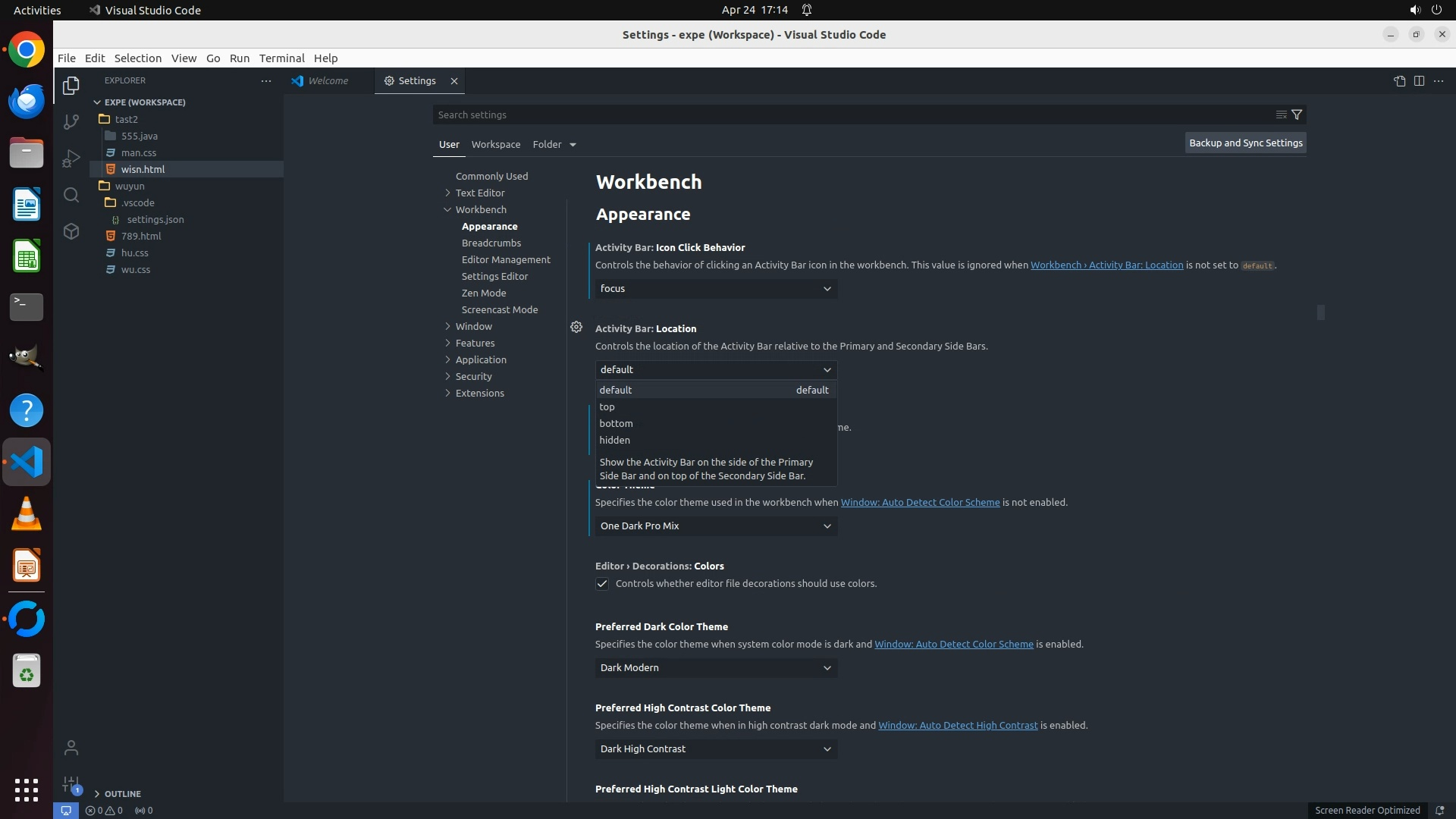Viewport: 1456px width, 819px height.
Task: Choose 'top' from Activity Bar Location list
Action: click(607, 406)
